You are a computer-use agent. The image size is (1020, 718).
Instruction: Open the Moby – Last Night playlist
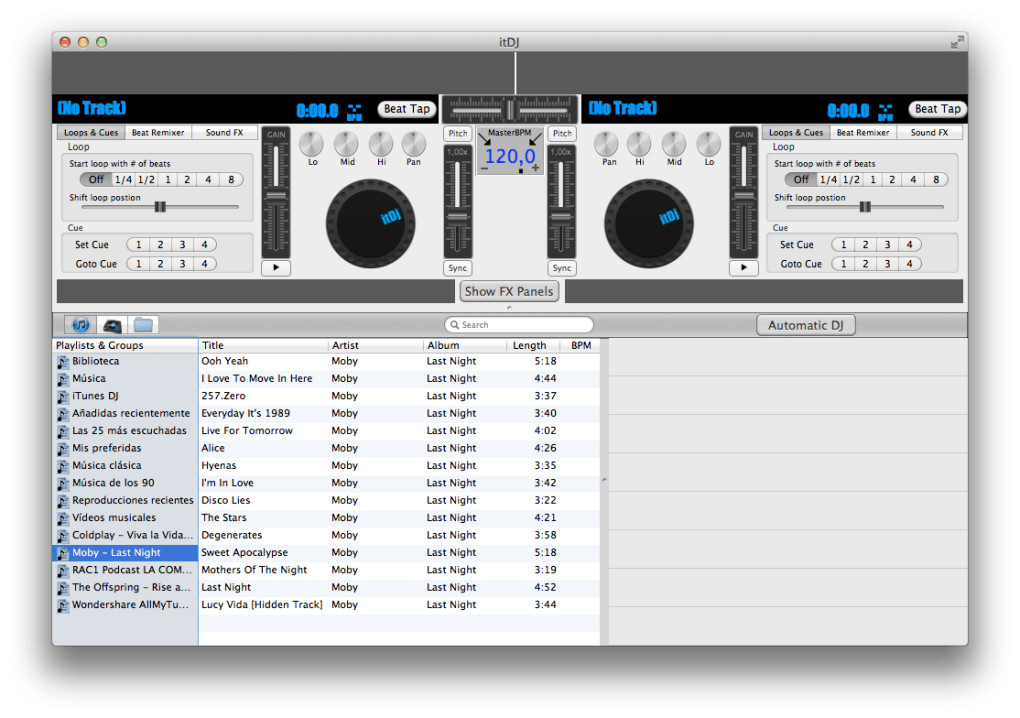point(116,553)
